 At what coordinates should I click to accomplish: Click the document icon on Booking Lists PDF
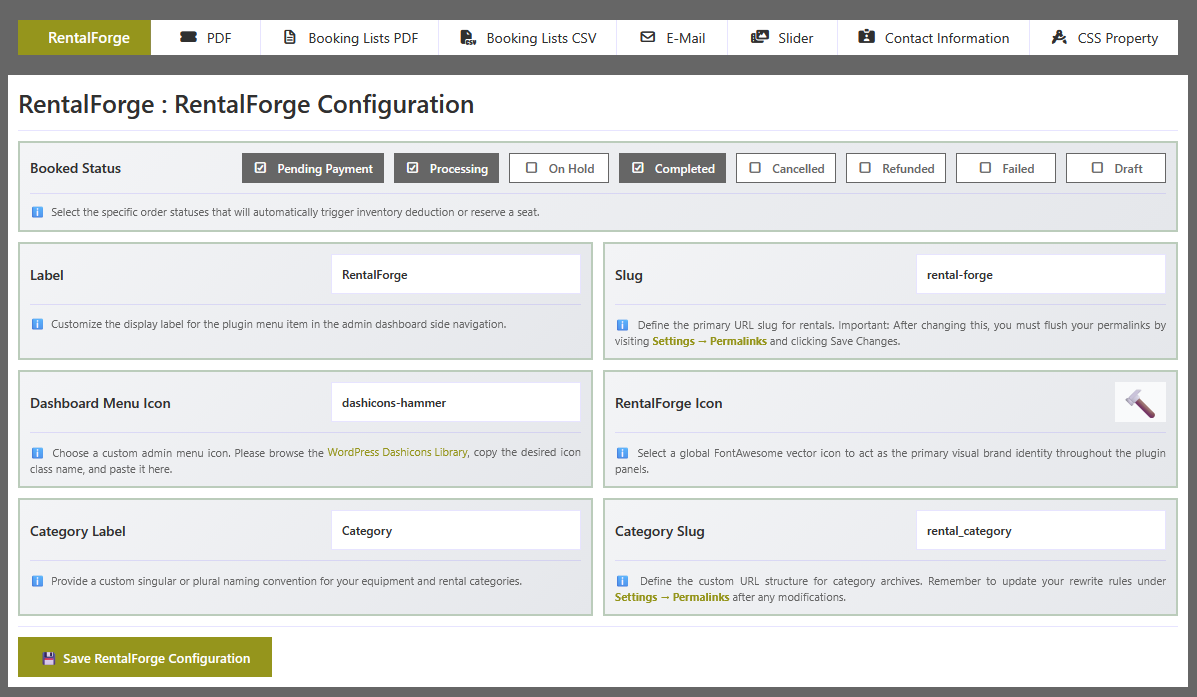(x=290, y=37)
